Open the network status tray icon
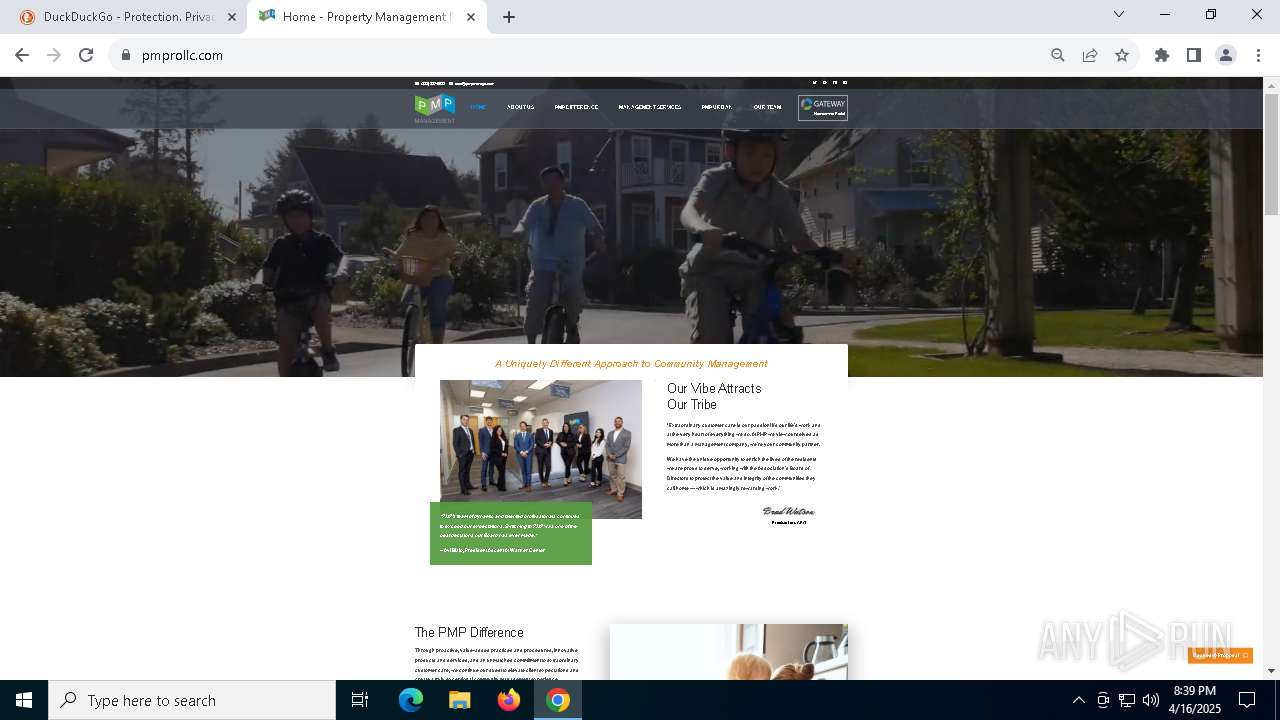1280x720 pixels. pos(1127,700)
